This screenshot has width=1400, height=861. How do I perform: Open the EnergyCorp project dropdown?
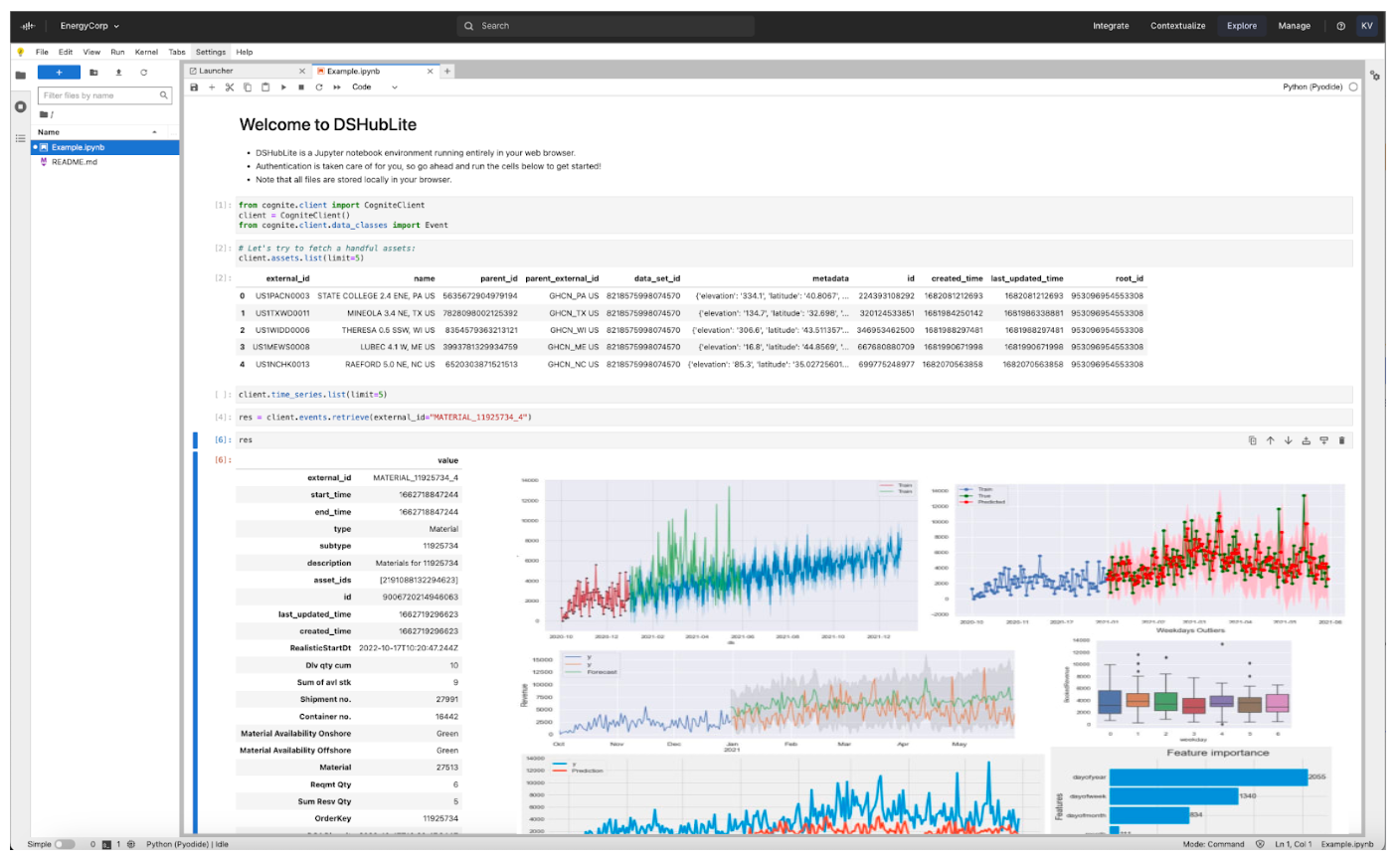pos(89,26)
